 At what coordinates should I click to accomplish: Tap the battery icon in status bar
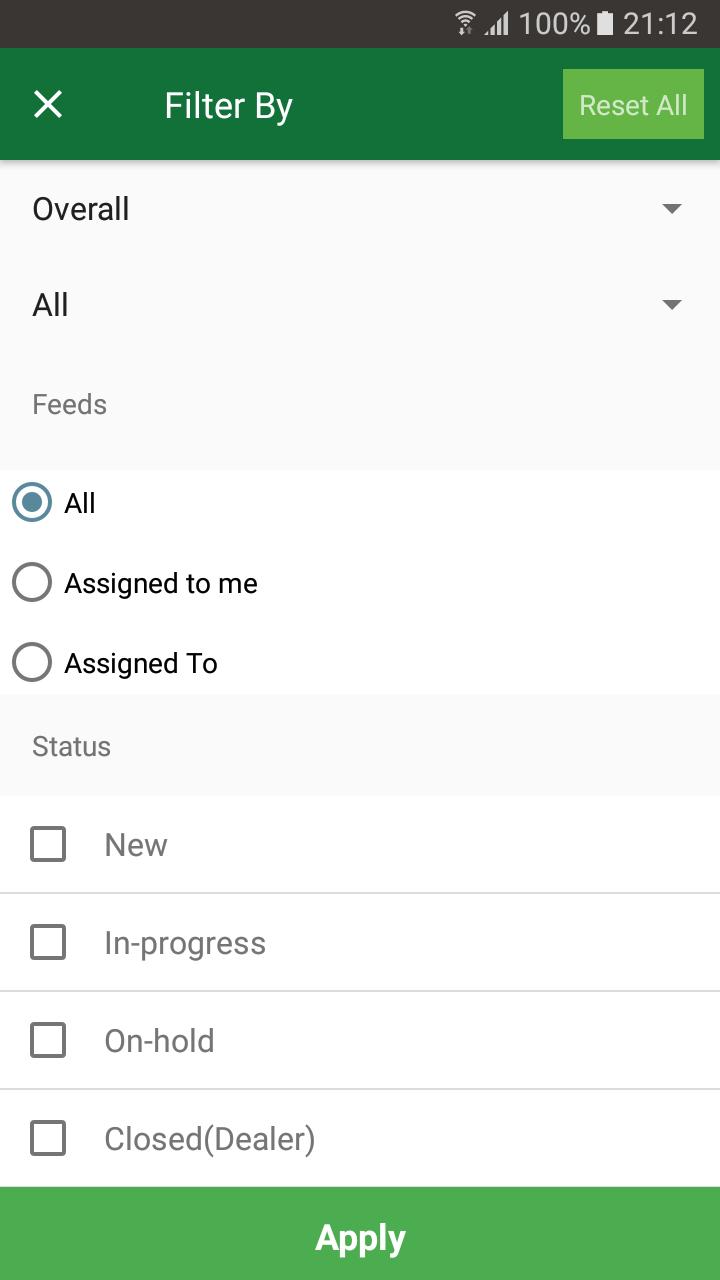(x=604, y=23)
